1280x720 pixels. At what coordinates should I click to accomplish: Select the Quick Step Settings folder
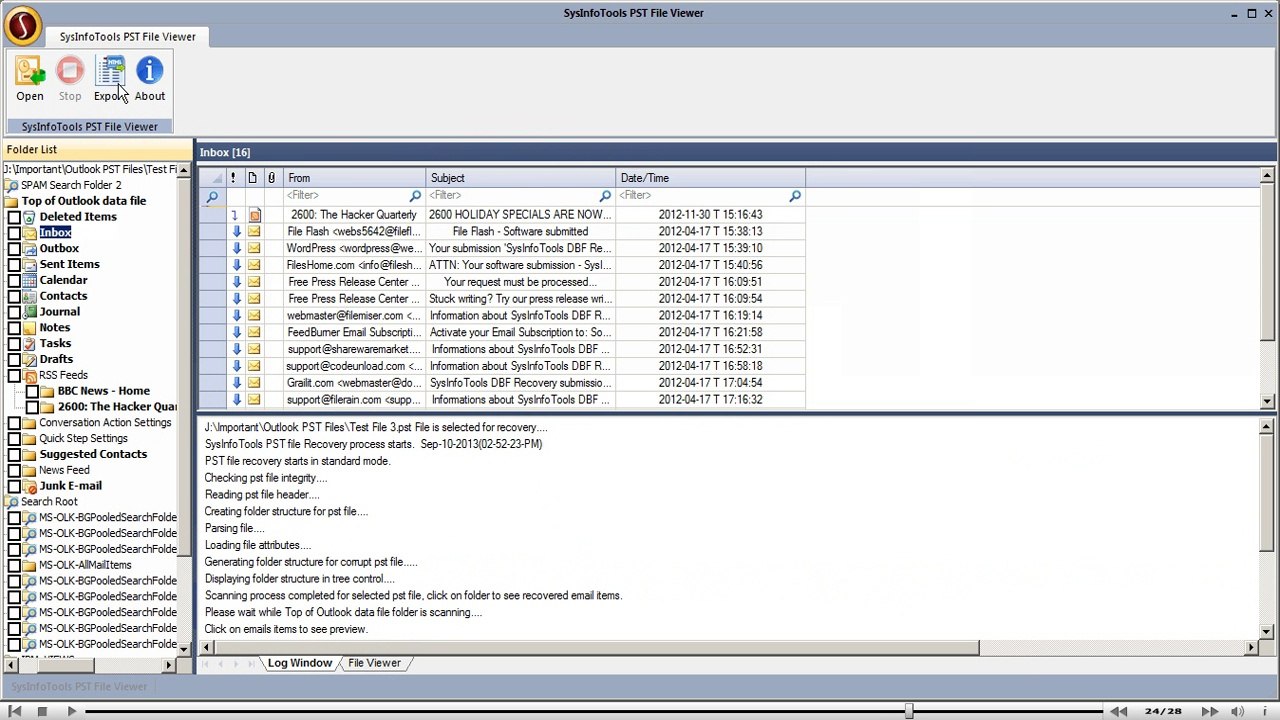coord(83,439)
